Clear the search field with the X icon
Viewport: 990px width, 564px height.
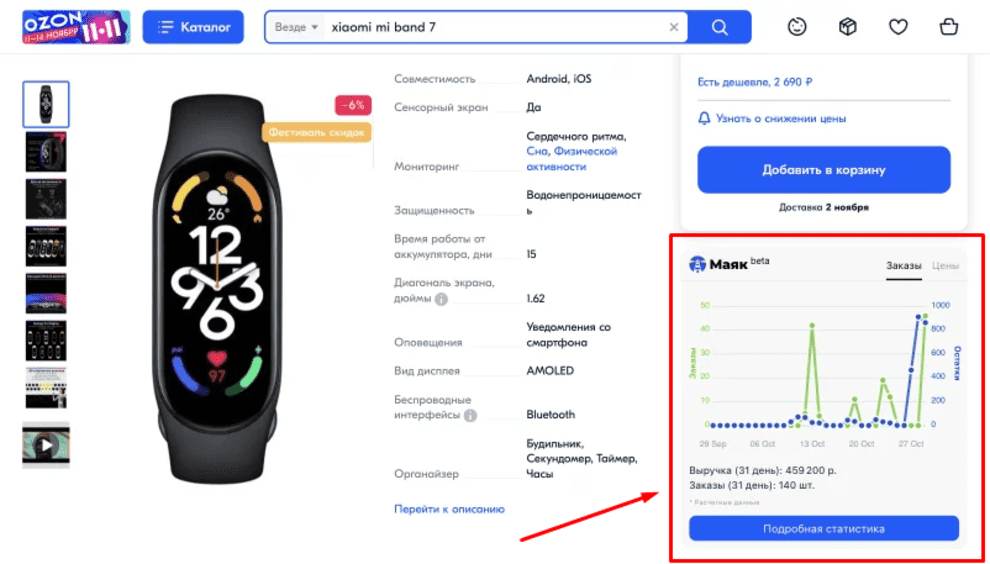tap(674, 27)
